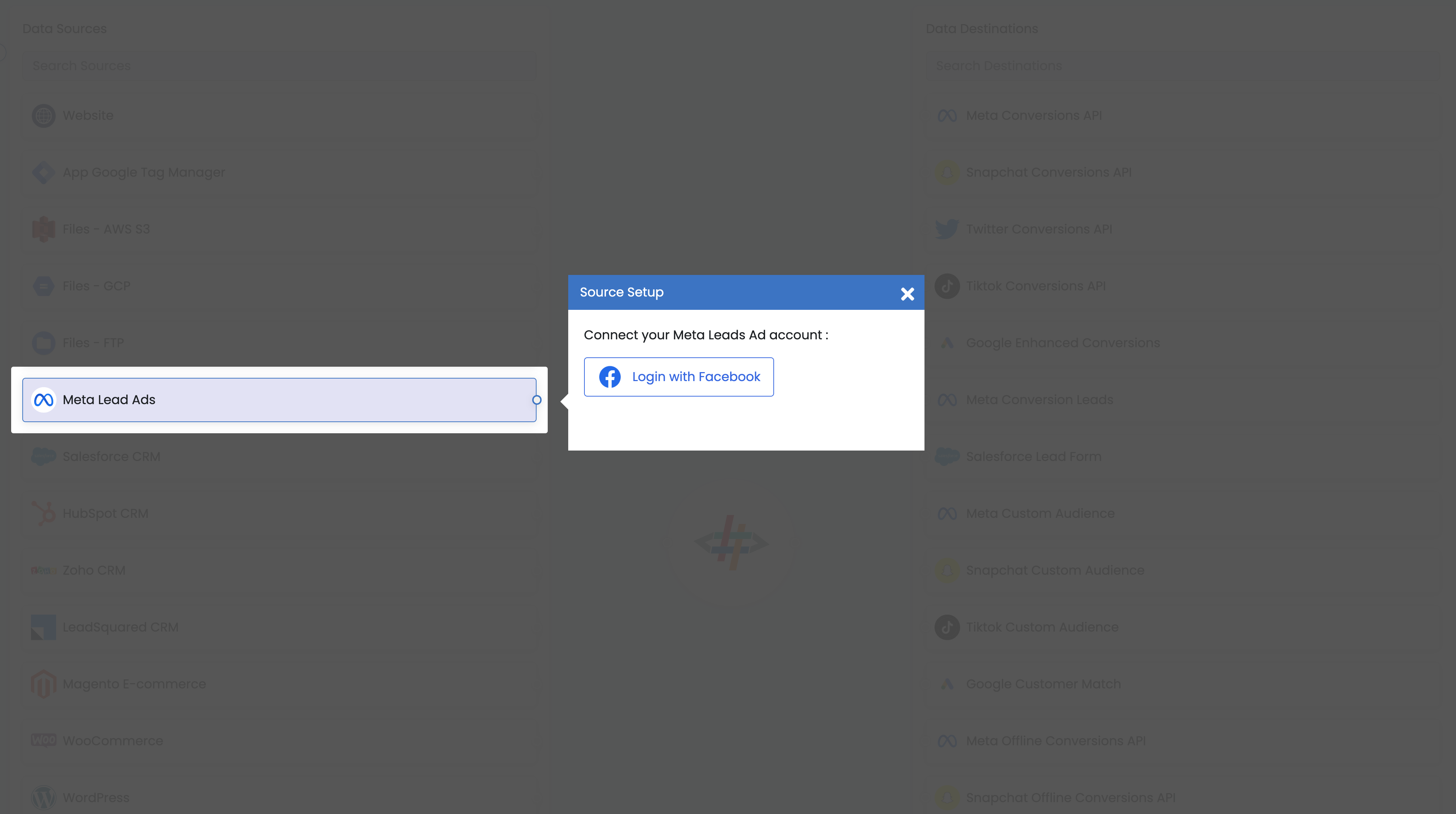Pick the Salesforce Lead Form label

pyautogui.click(x=1034, y=456)
